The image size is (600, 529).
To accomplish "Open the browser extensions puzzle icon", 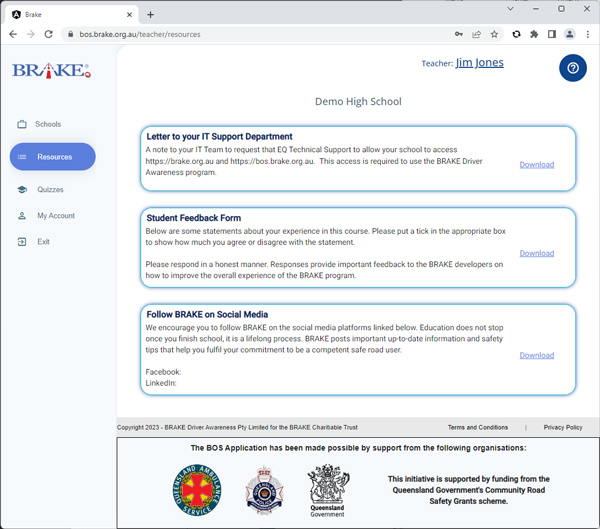I will [534, 34].
